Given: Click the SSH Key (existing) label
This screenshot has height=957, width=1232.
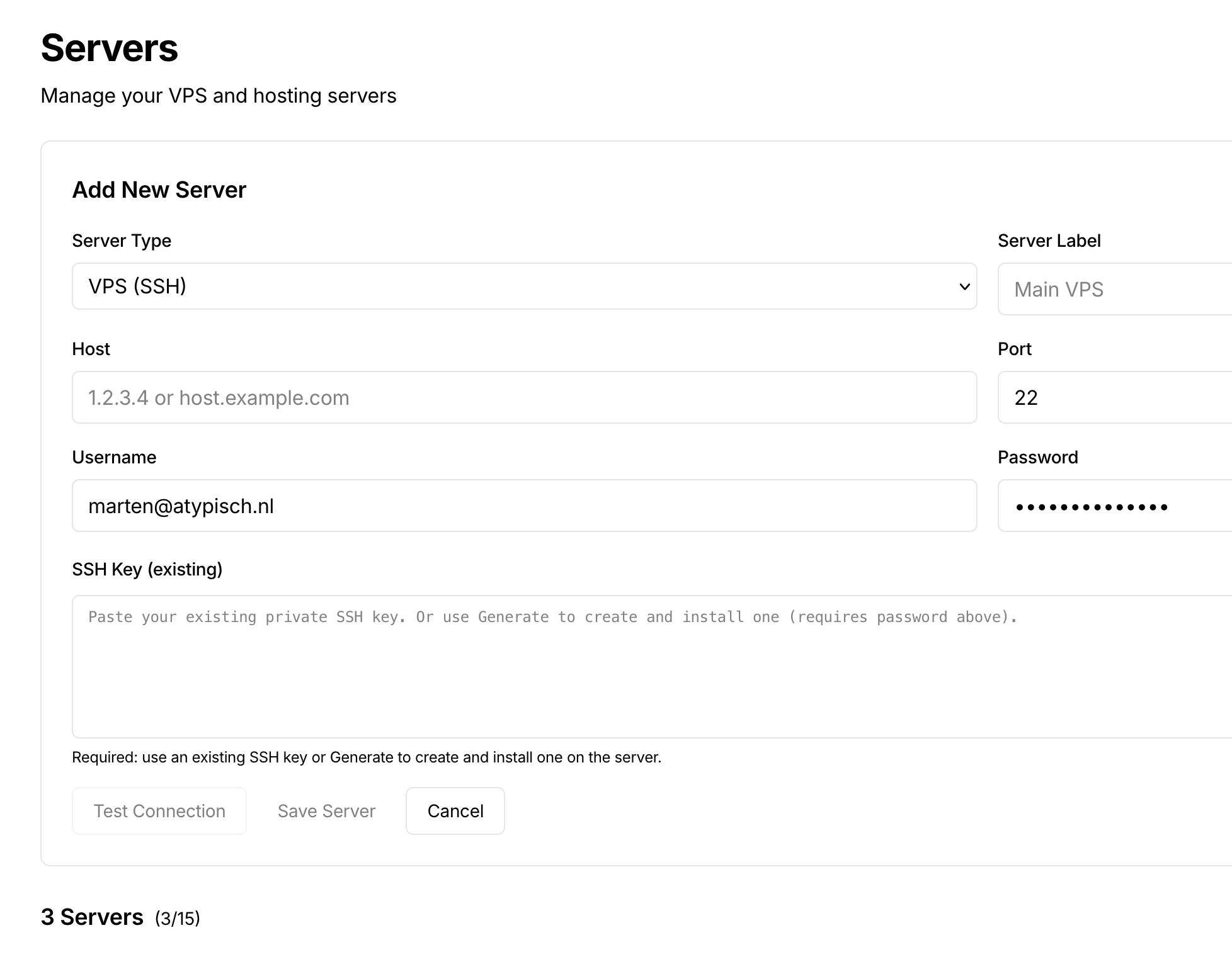Looking at the screenshot, I should click(x=147, y=569).
